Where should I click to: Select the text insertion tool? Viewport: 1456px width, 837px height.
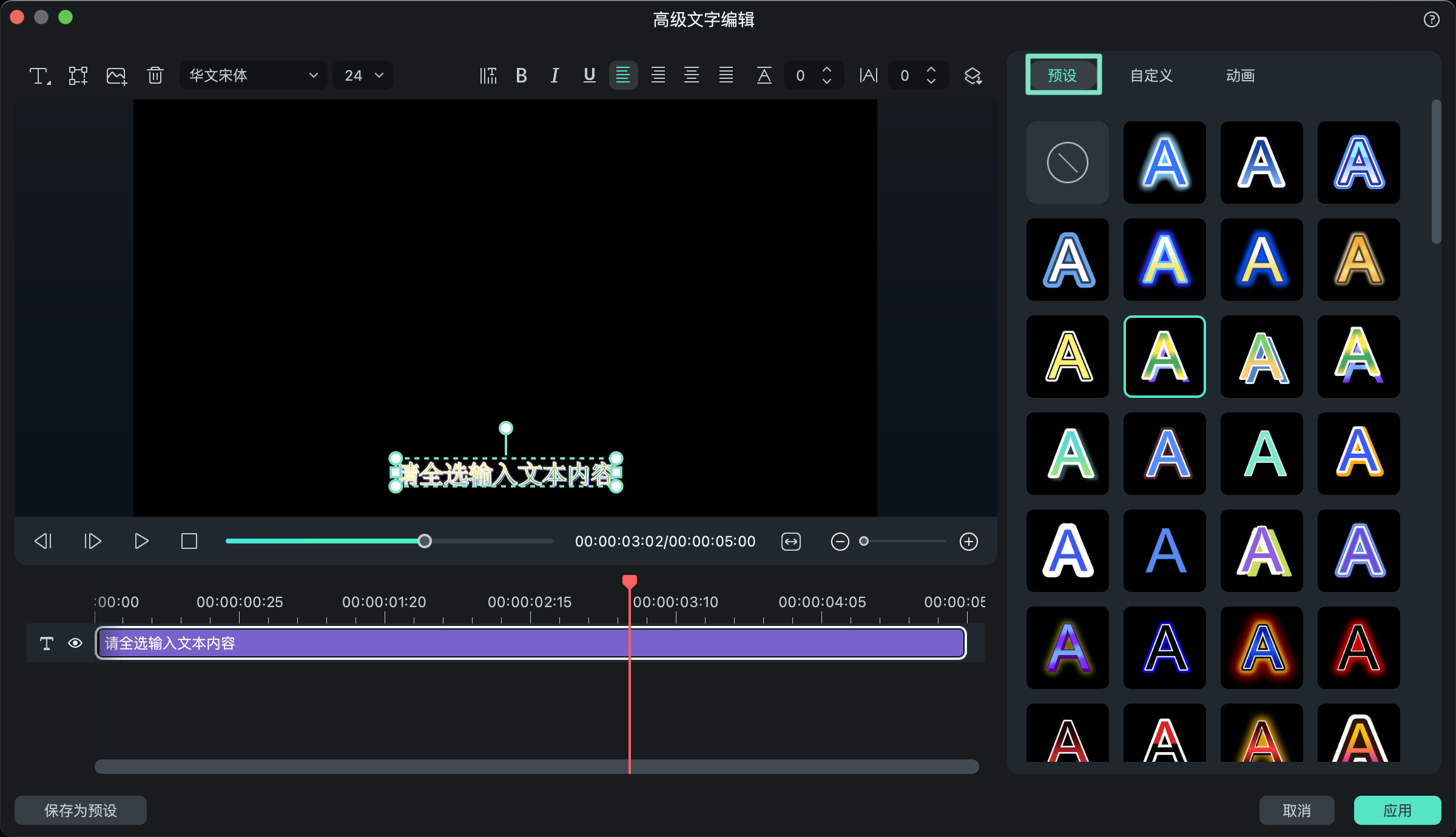pyautogui.click(x=40, y=76)
